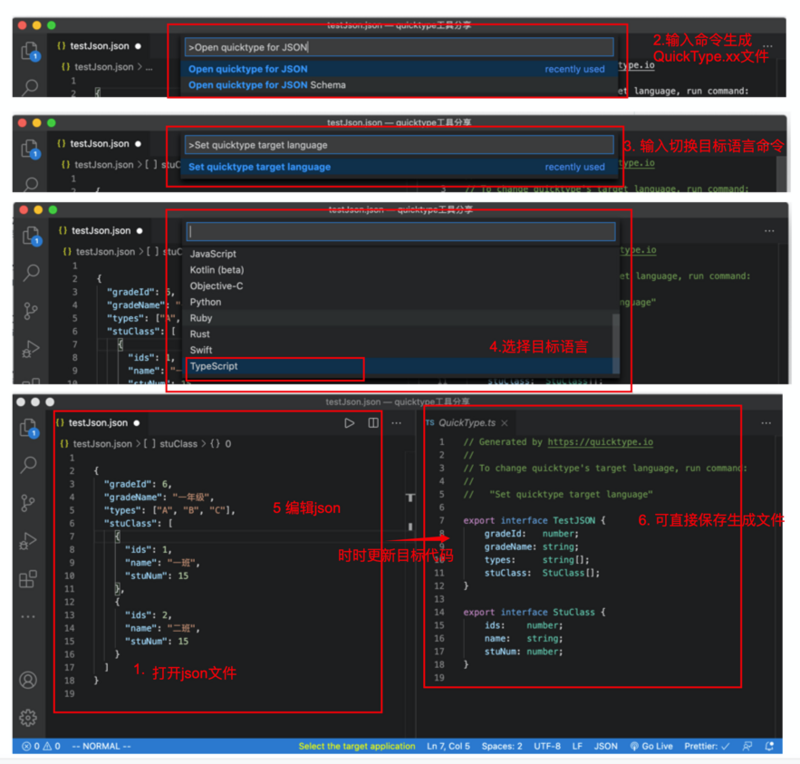This screenshot has height=764, width=800.
Task: Open Source Control in the language list window
Action: click(x=31, y=311)
